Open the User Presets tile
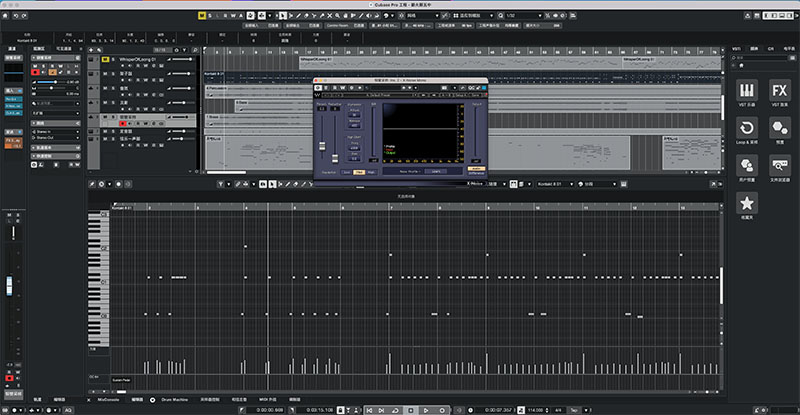800x415 pixels. (x=746, y=165)
